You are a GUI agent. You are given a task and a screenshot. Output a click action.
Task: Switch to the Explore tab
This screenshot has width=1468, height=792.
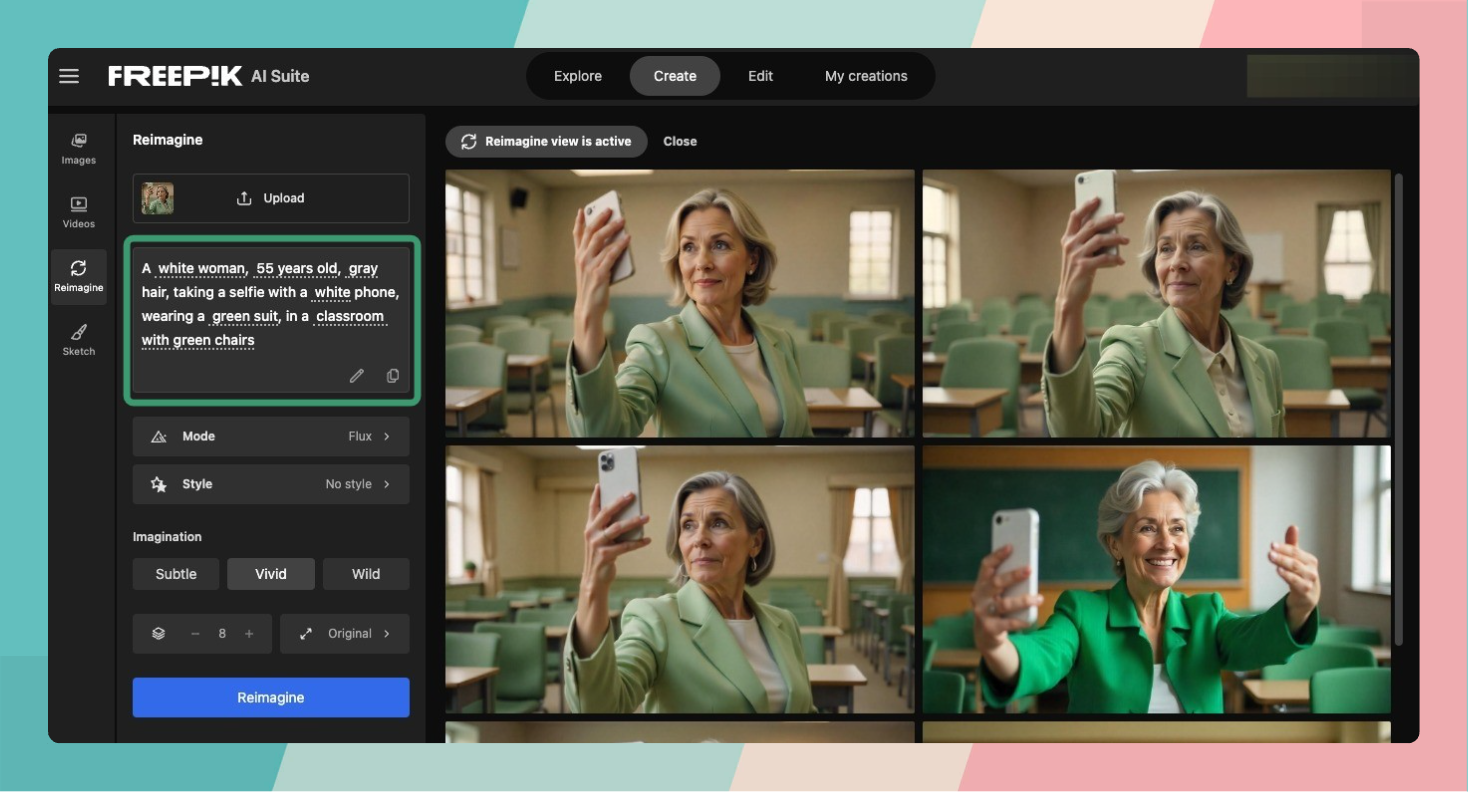pyautogui.click(x=578, y=76)
